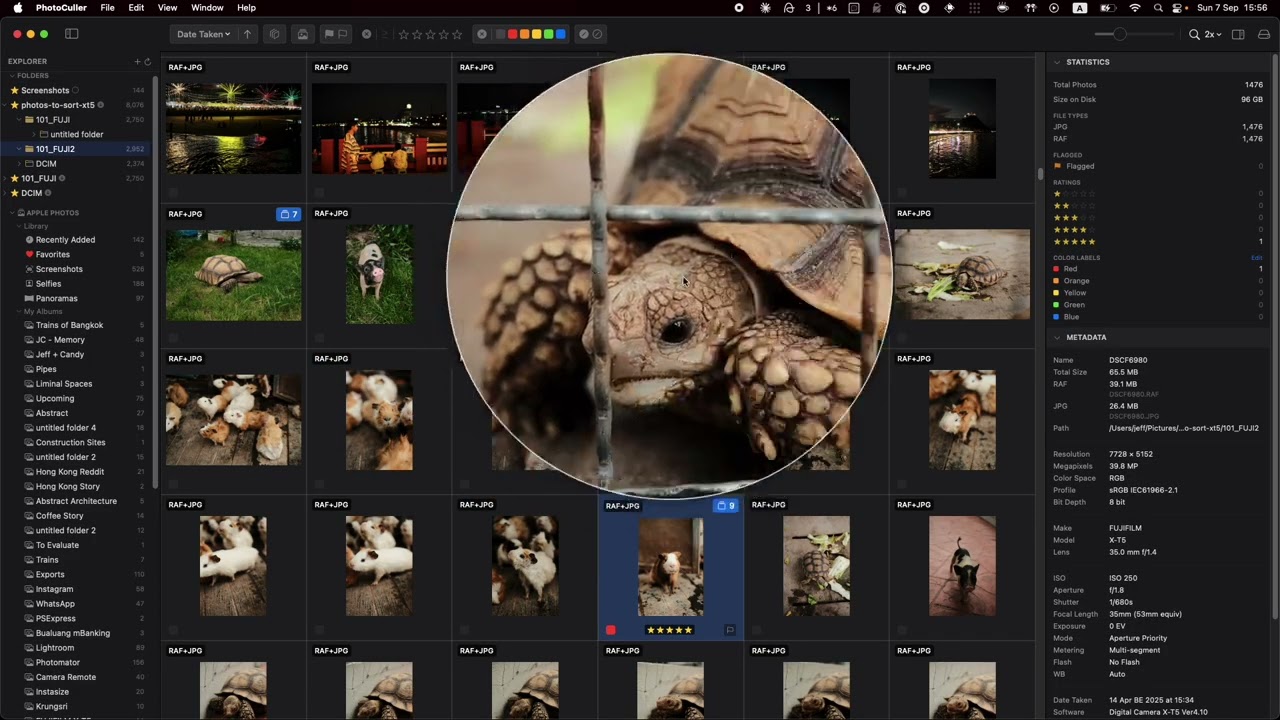This screenshot has height=720, width=1280.
Task: Add a folder with the plus icon
Action: click(x=137, y=62)
